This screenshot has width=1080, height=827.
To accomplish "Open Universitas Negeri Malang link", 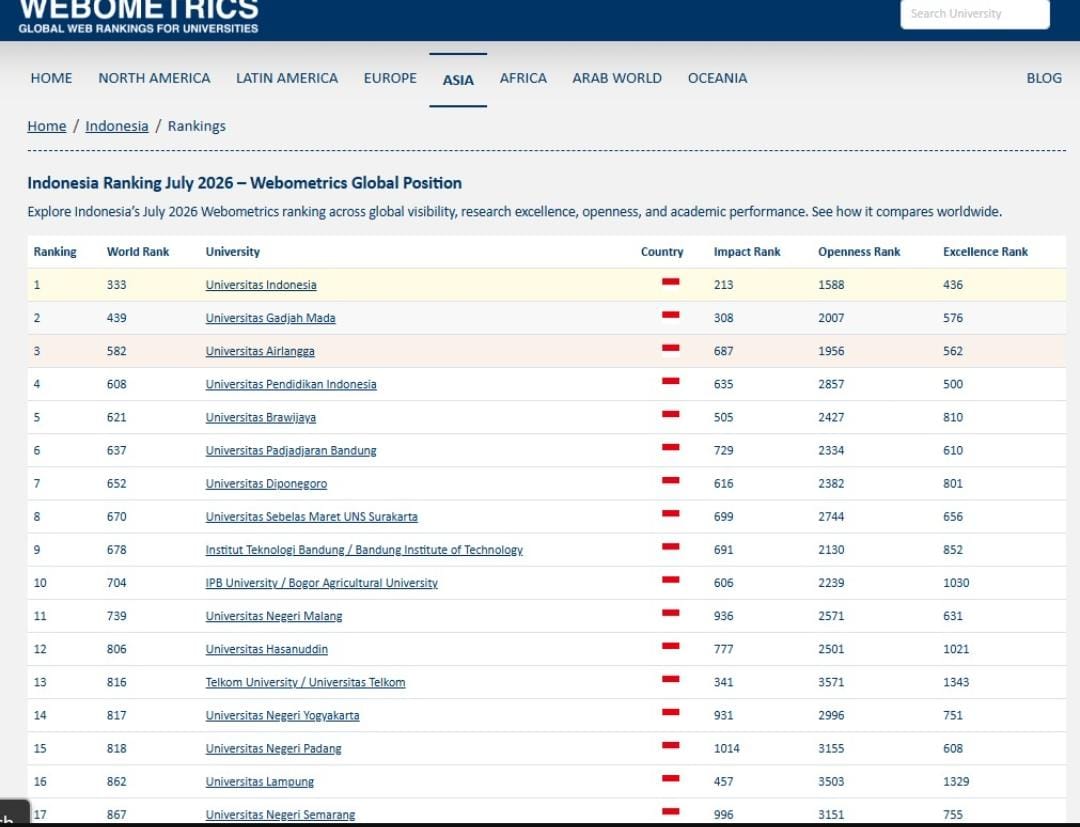I will 273,616.
